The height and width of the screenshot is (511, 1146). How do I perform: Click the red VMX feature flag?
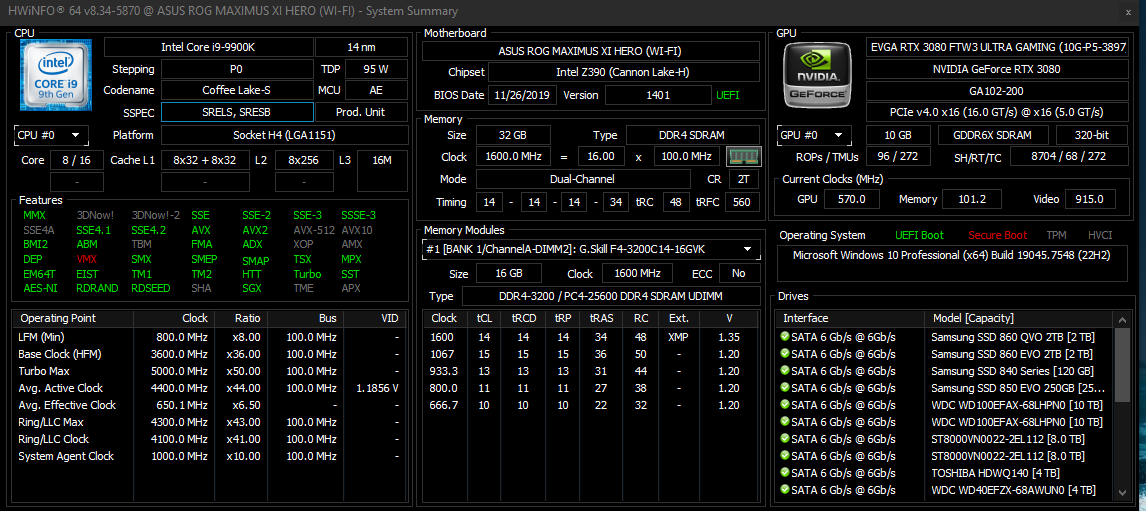point(86,259)
